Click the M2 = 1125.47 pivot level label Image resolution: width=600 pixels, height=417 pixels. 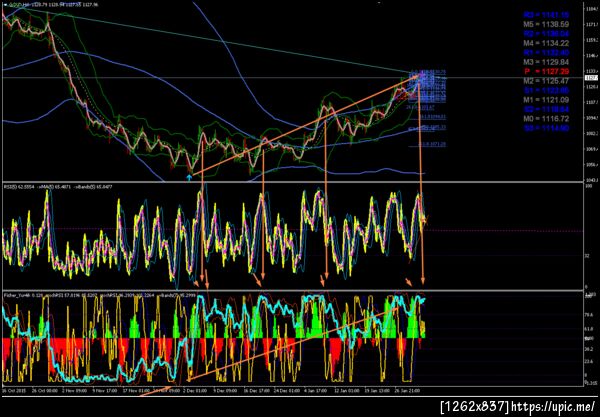(546, 81)
